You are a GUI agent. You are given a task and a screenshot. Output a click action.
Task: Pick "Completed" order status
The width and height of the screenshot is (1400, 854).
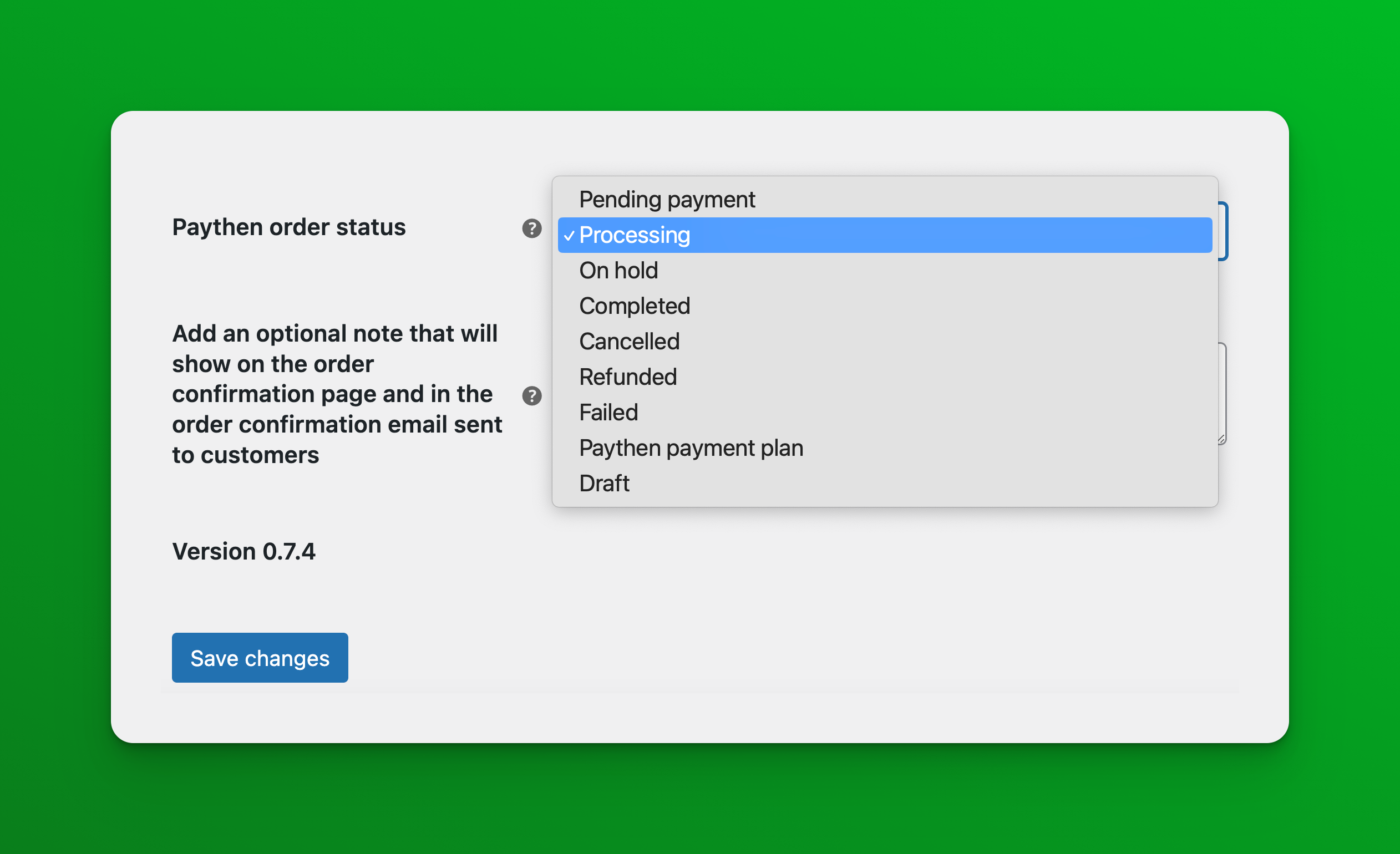click(885, 306)
